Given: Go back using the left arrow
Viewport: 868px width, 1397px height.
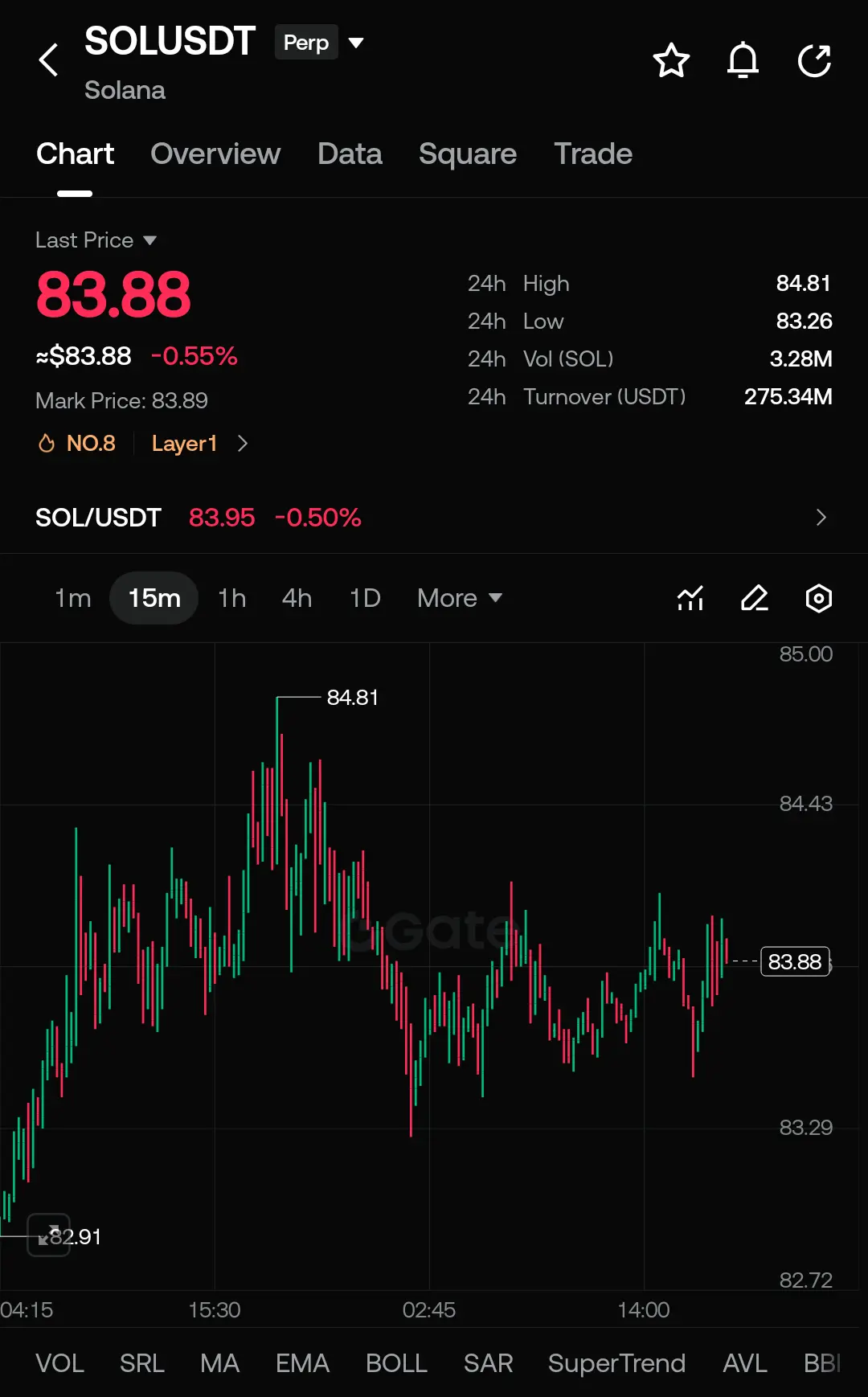Looking at the screenshot, I should click(48, 60).
